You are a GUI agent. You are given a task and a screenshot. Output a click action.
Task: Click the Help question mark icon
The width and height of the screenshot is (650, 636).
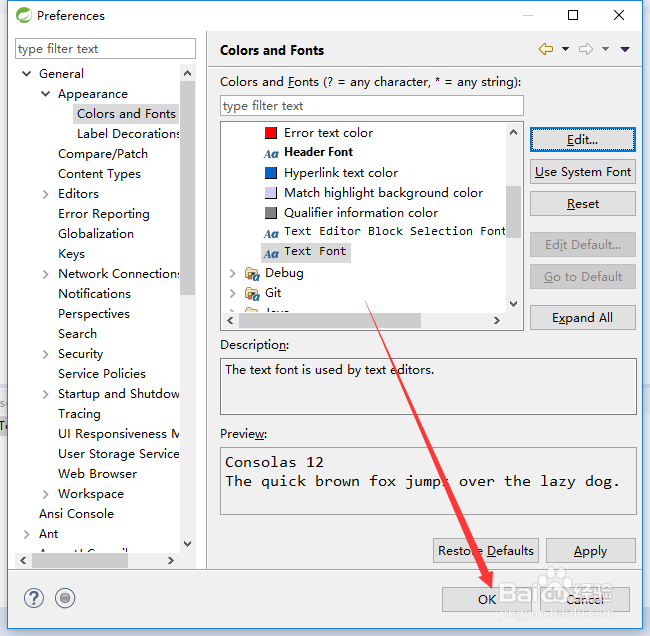pos(34,598)
